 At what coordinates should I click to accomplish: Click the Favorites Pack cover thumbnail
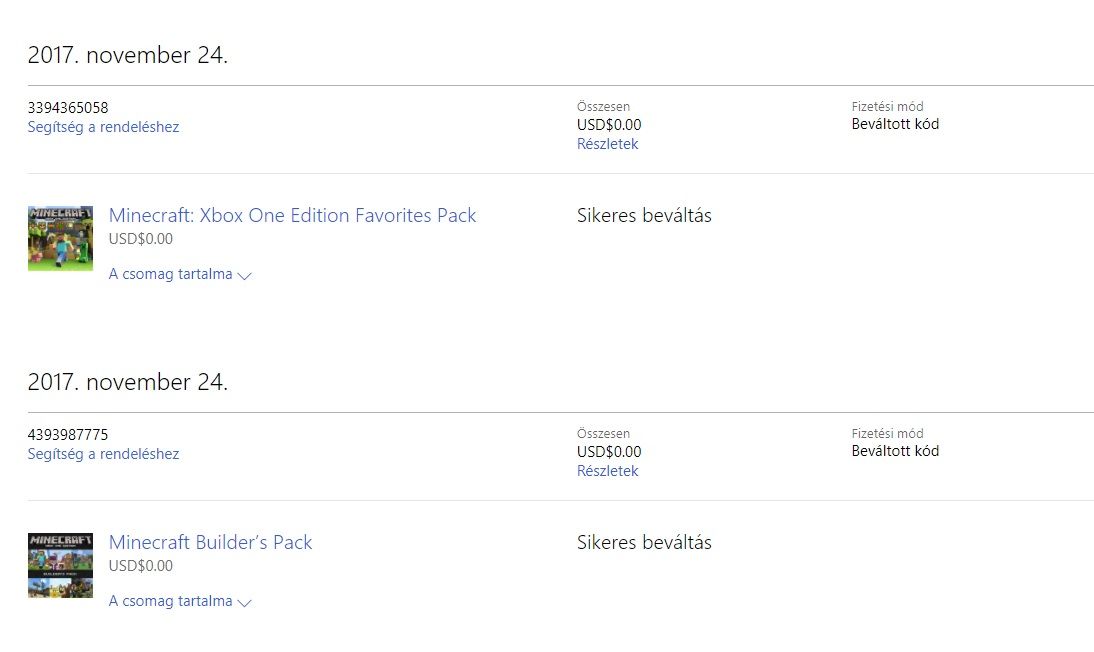pos(60,238)
